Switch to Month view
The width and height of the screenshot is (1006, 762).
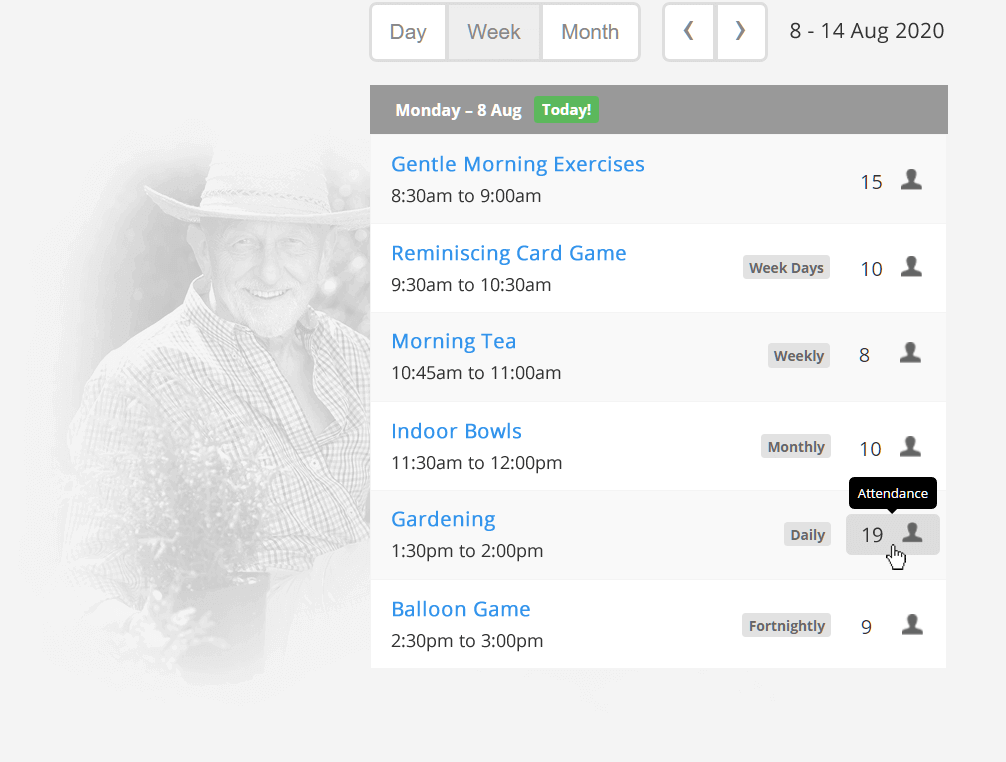coord(590,32)
